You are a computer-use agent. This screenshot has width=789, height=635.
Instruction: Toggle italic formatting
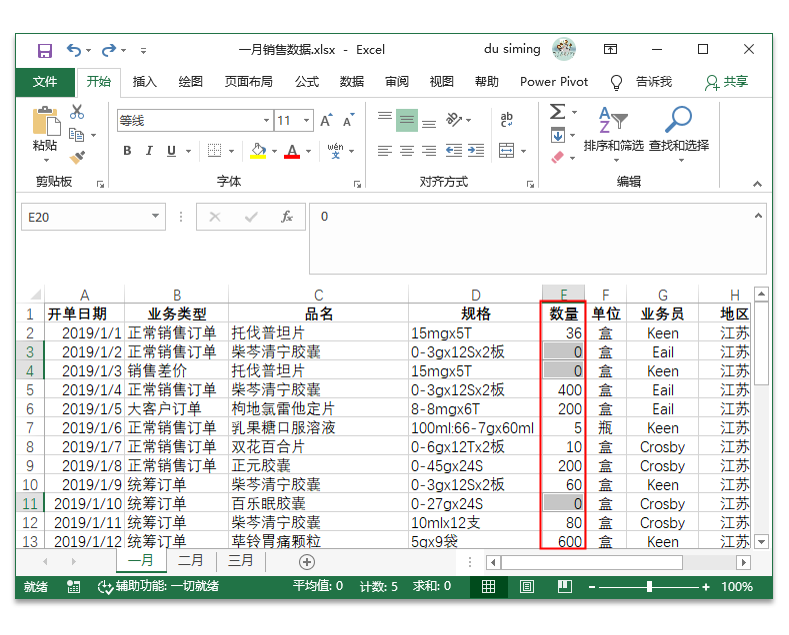point(149,150)
